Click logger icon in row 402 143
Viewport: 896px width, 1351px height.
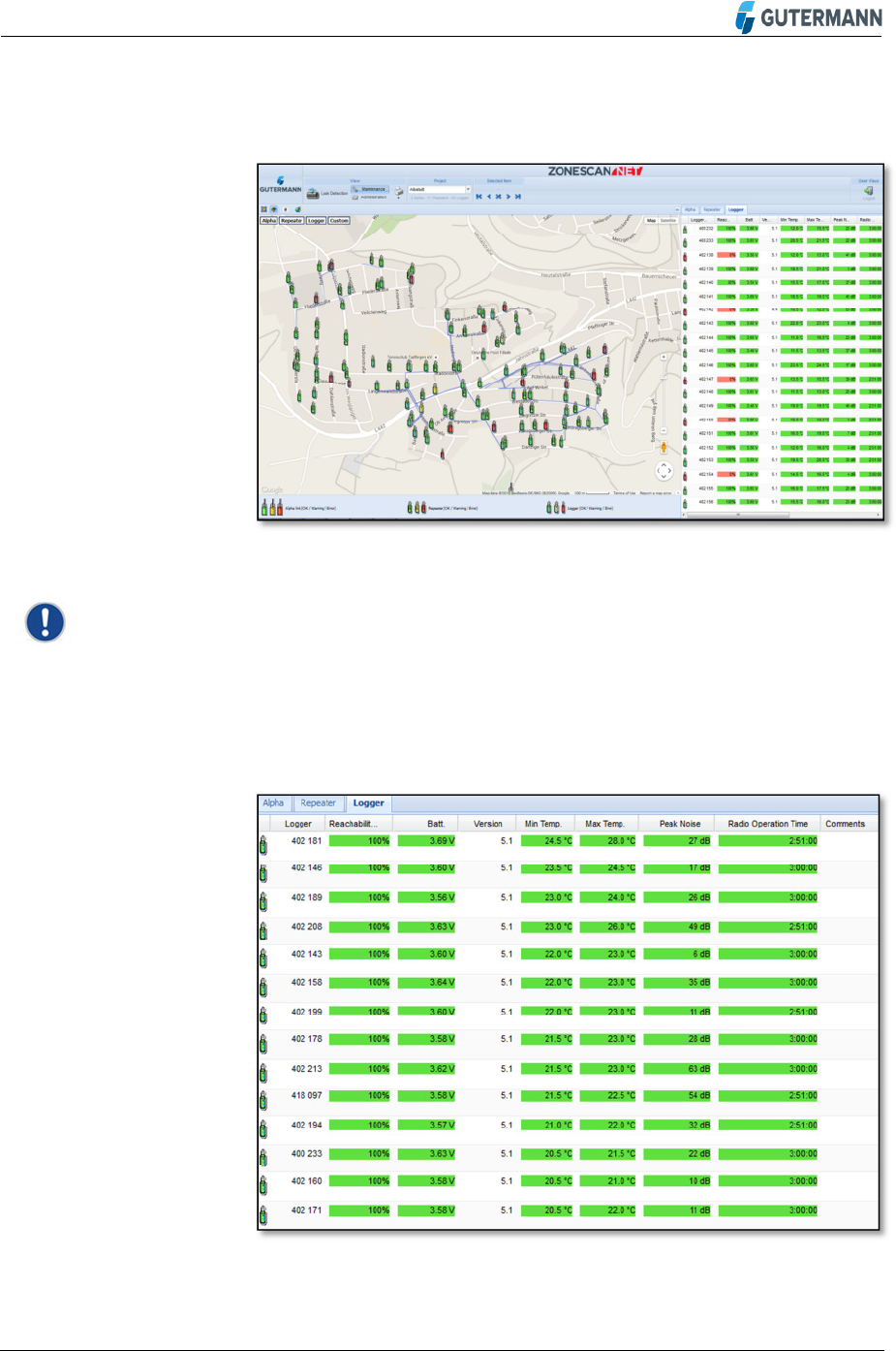[263, 958]
